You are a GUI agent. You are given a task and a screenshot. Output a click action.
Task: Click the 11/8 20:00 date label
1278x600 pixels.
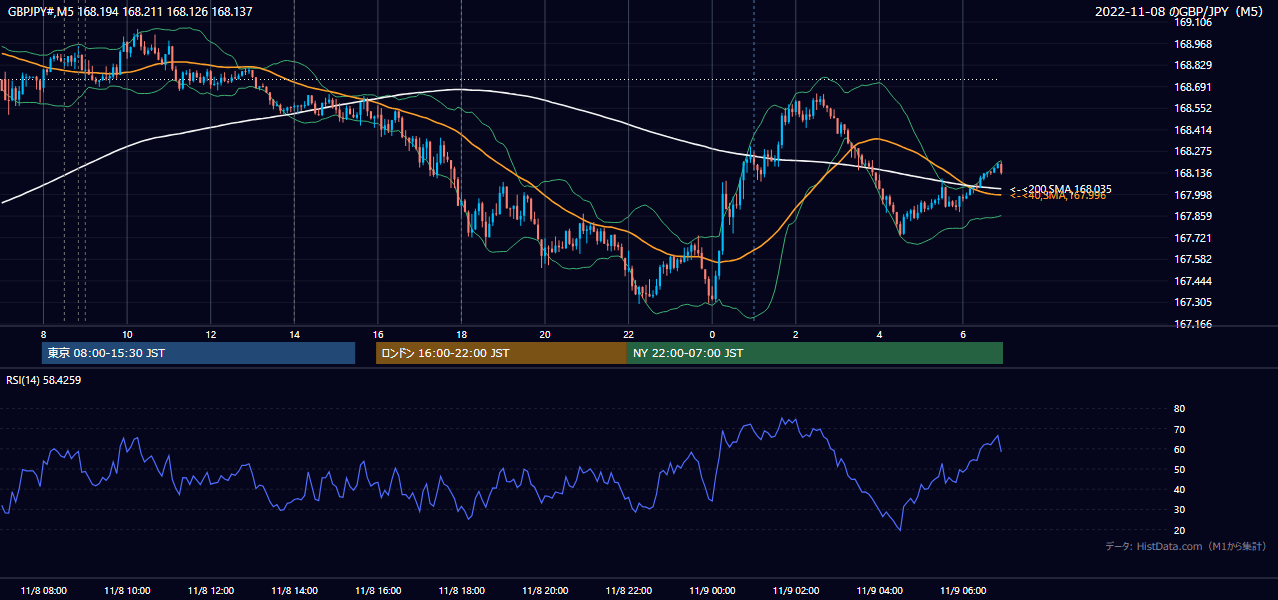544,591
